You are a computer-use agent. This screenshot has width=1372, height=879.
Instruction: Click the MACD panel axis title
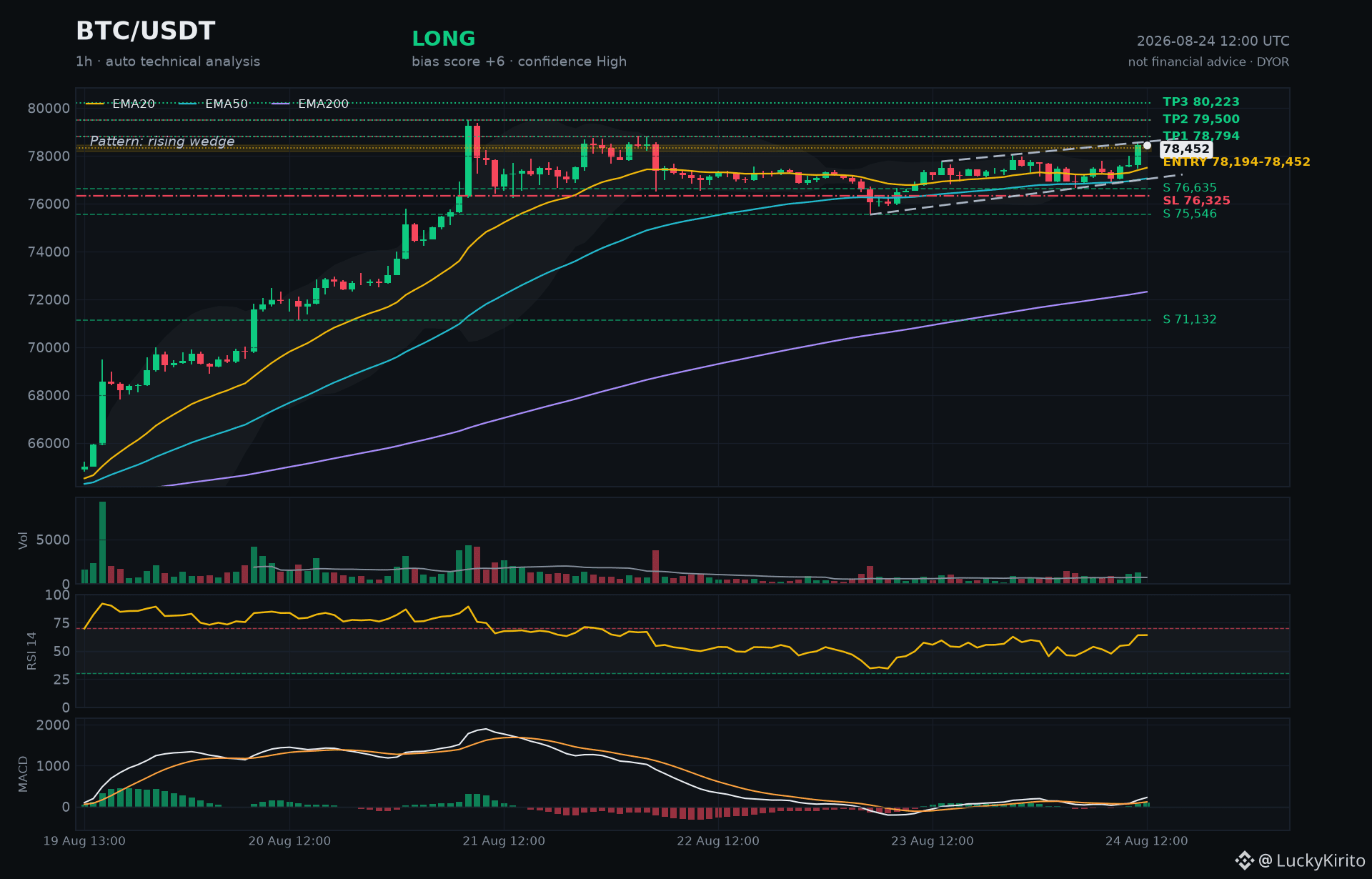(23, 774)
